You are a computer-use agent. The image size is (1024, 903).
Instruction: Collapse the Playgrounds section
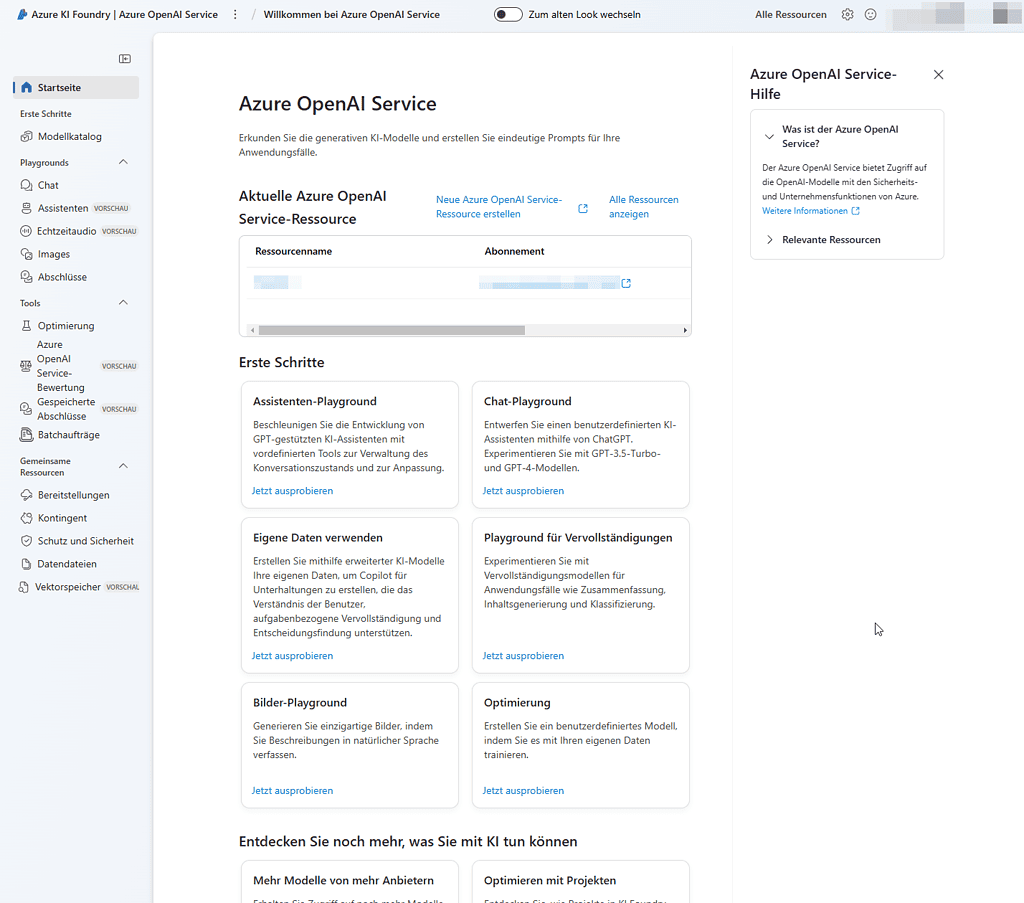[122, 161]
